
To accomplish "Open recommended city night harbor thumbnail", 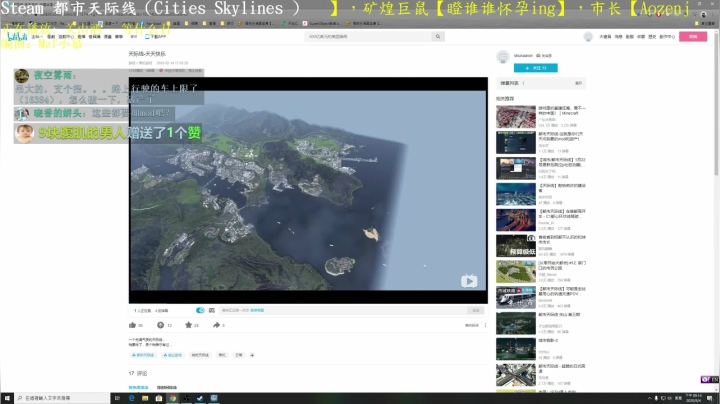I will [x=516, y=349].
